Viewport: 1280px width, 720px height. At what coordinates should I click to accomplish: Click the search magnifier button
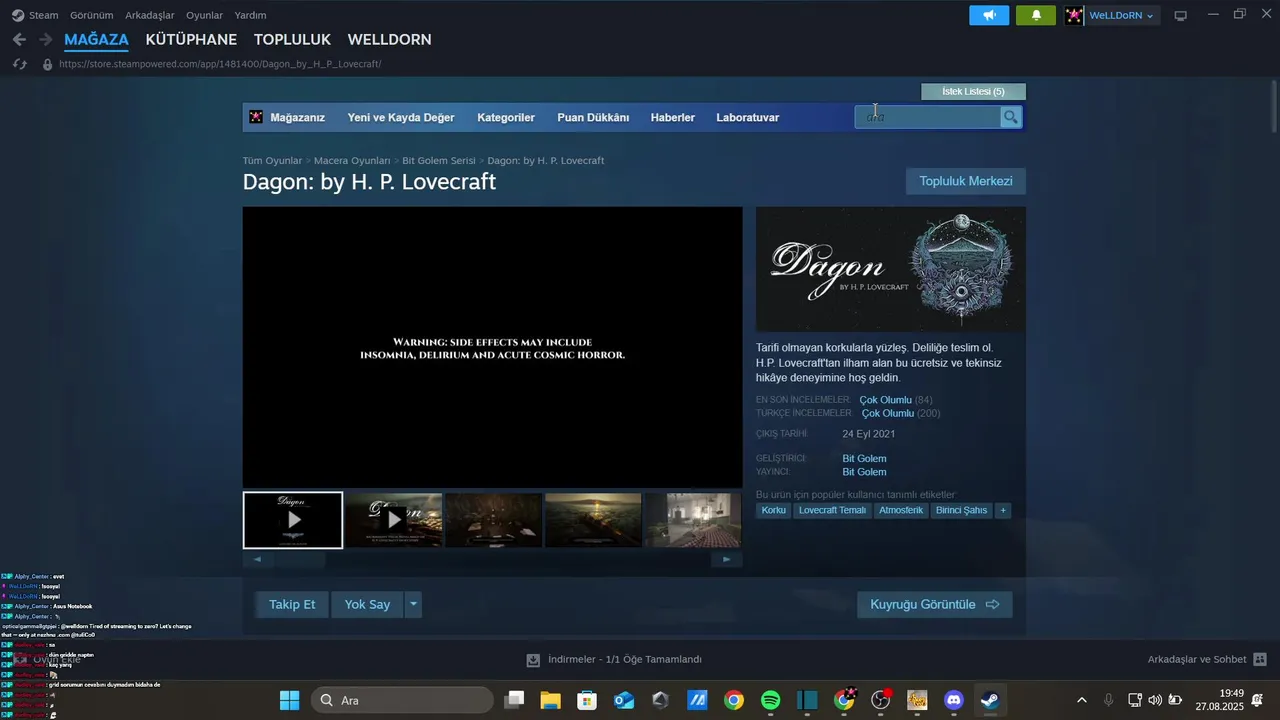click(x=1011, y=117)
